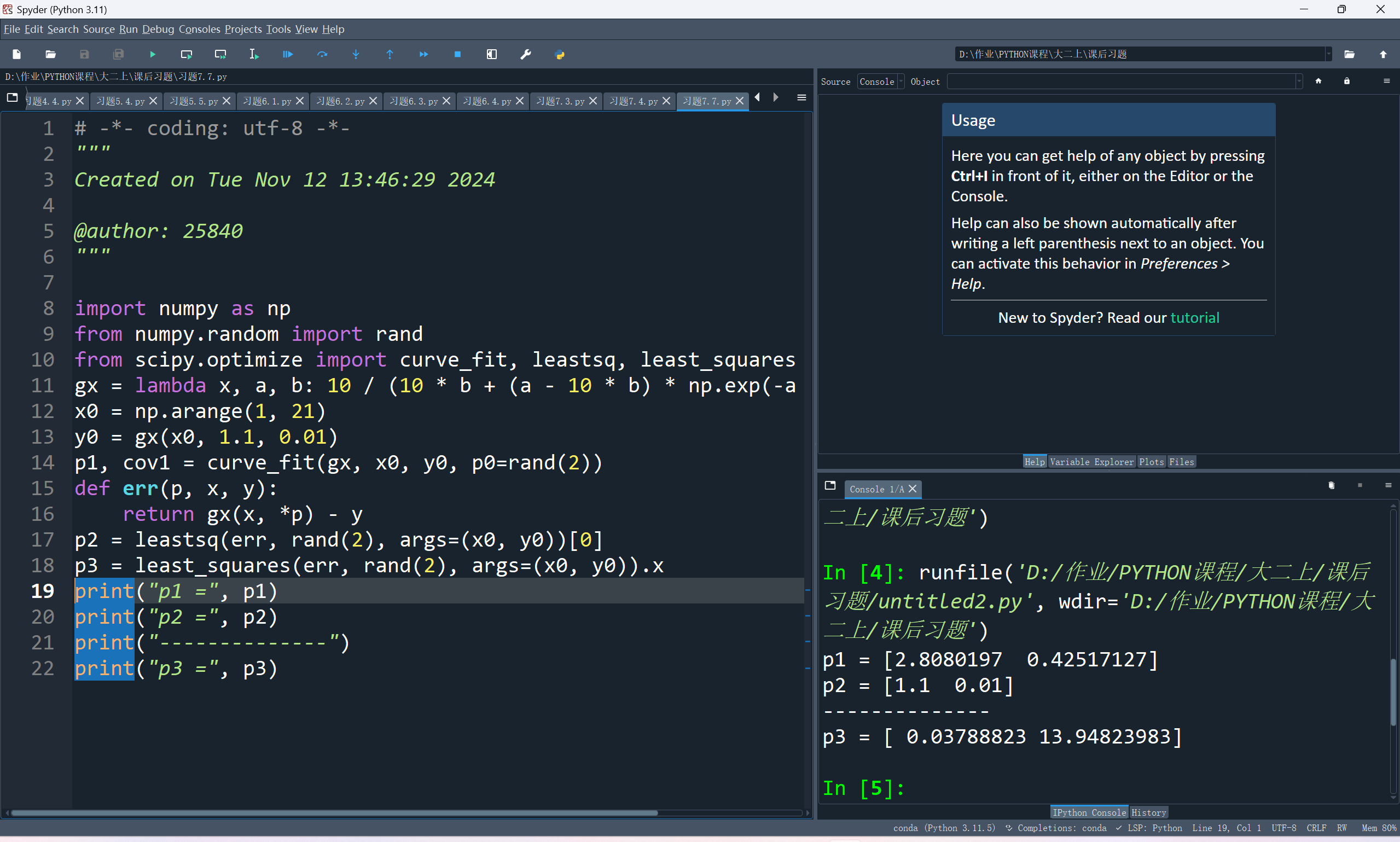Screen dimensions: 1400x842
Task: Open Preferences via the wrench icon
Action: pos(525,55)
